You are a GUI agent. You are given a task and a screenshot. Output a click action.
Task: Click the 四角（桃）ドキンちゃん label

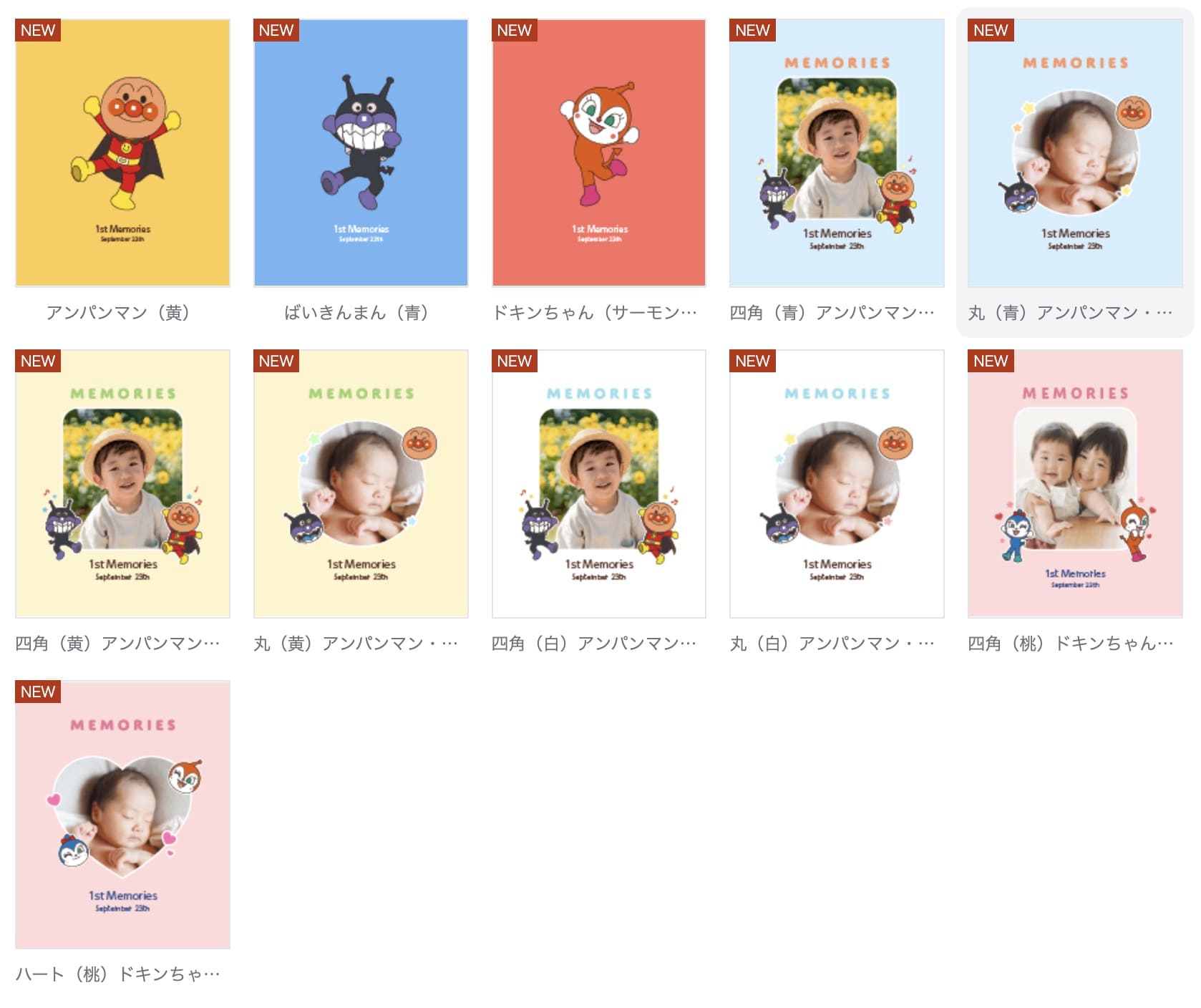click(1071, 644)
